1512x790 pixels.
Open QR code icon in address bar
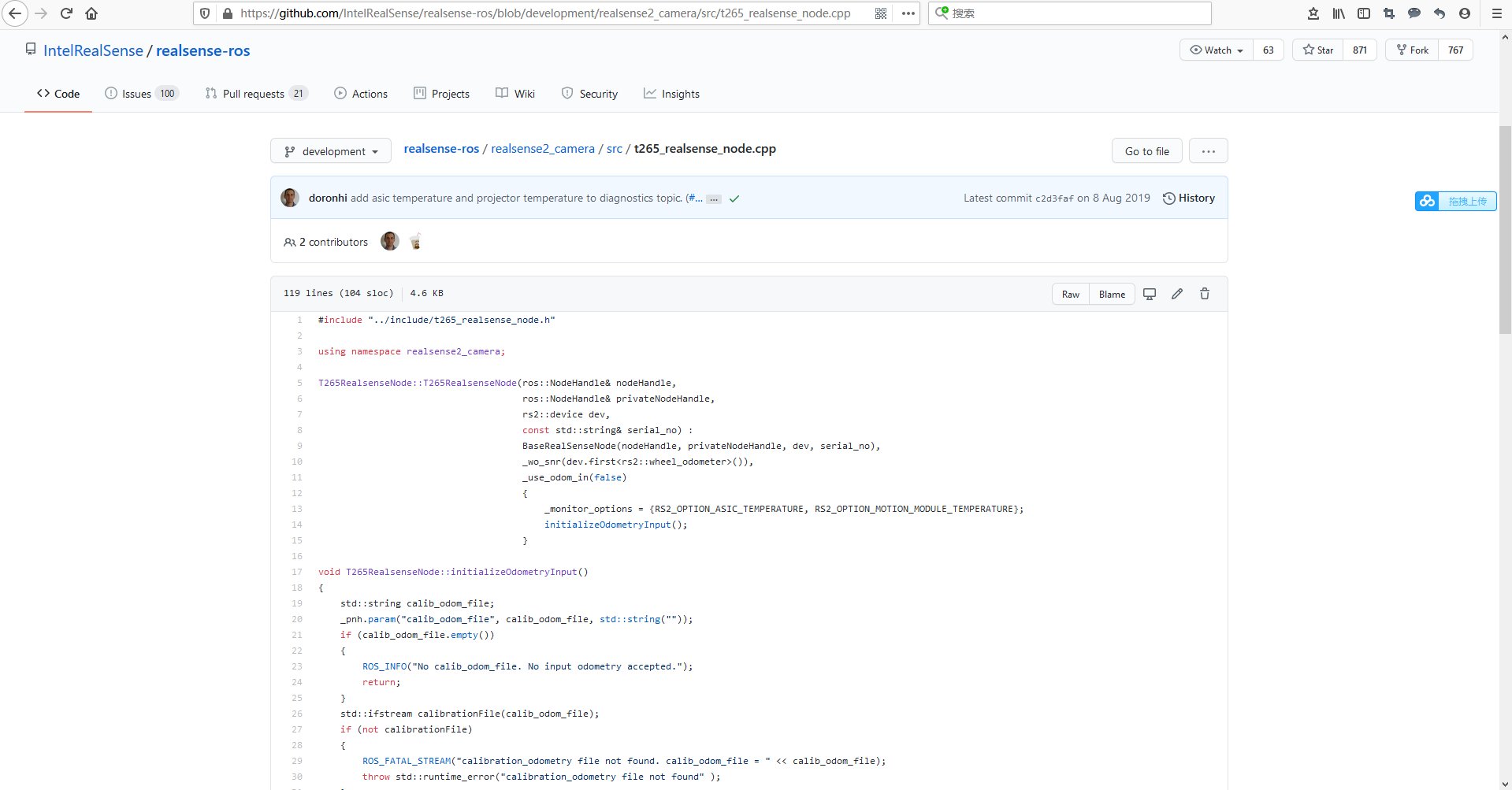pos(881,13)
